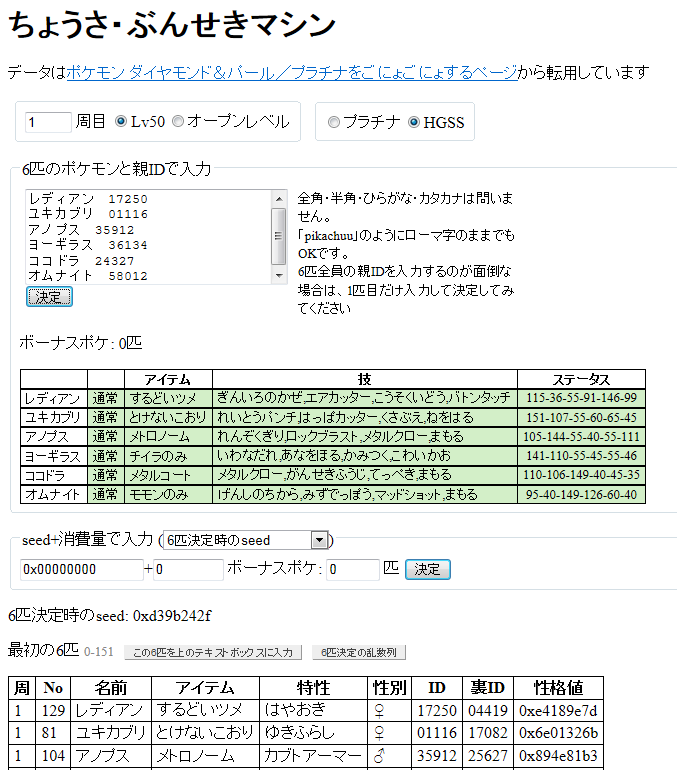This screenshot has height=770, width=677.
Task: Click the ボーナスポケ count input field
Action: click(353, 570)
